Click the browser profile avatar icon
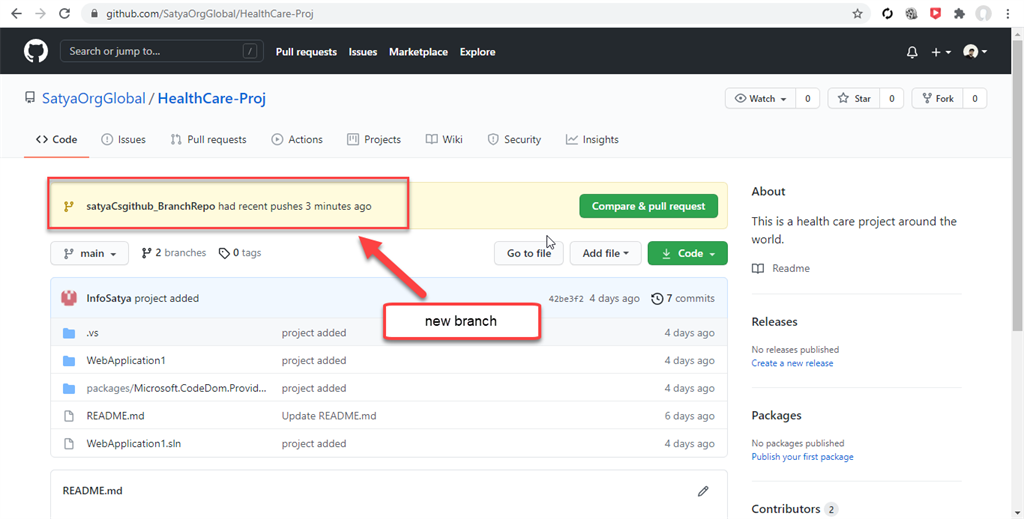This screenshot has width=1024, height=519. pos(984,14)
